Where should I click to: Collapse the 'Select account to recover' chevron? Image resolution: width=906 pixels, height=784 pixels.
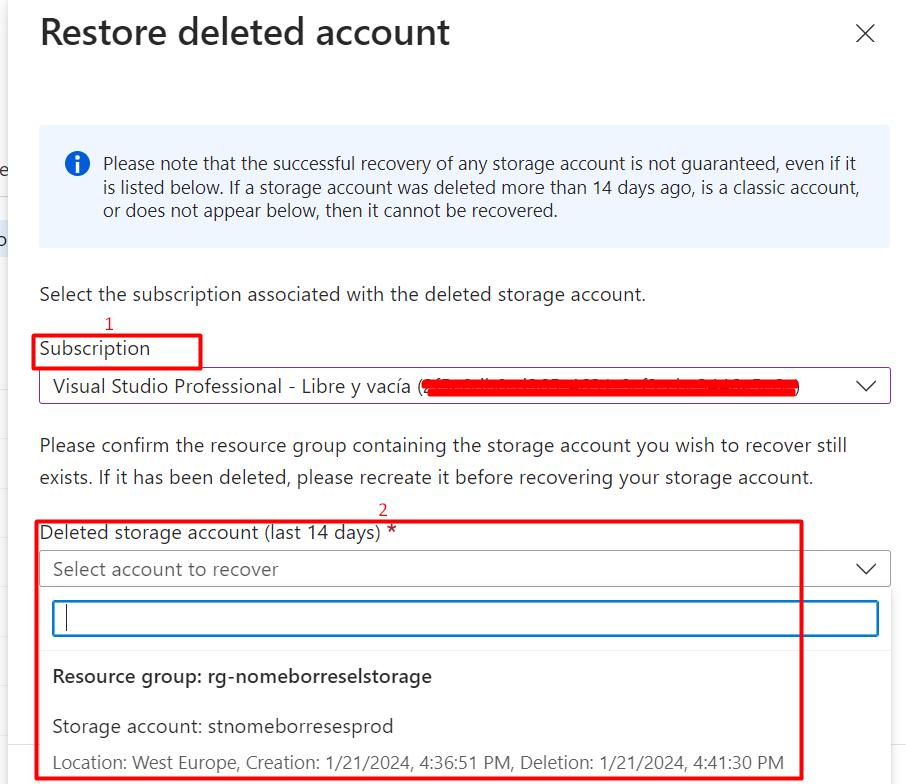tap(866, 569)
